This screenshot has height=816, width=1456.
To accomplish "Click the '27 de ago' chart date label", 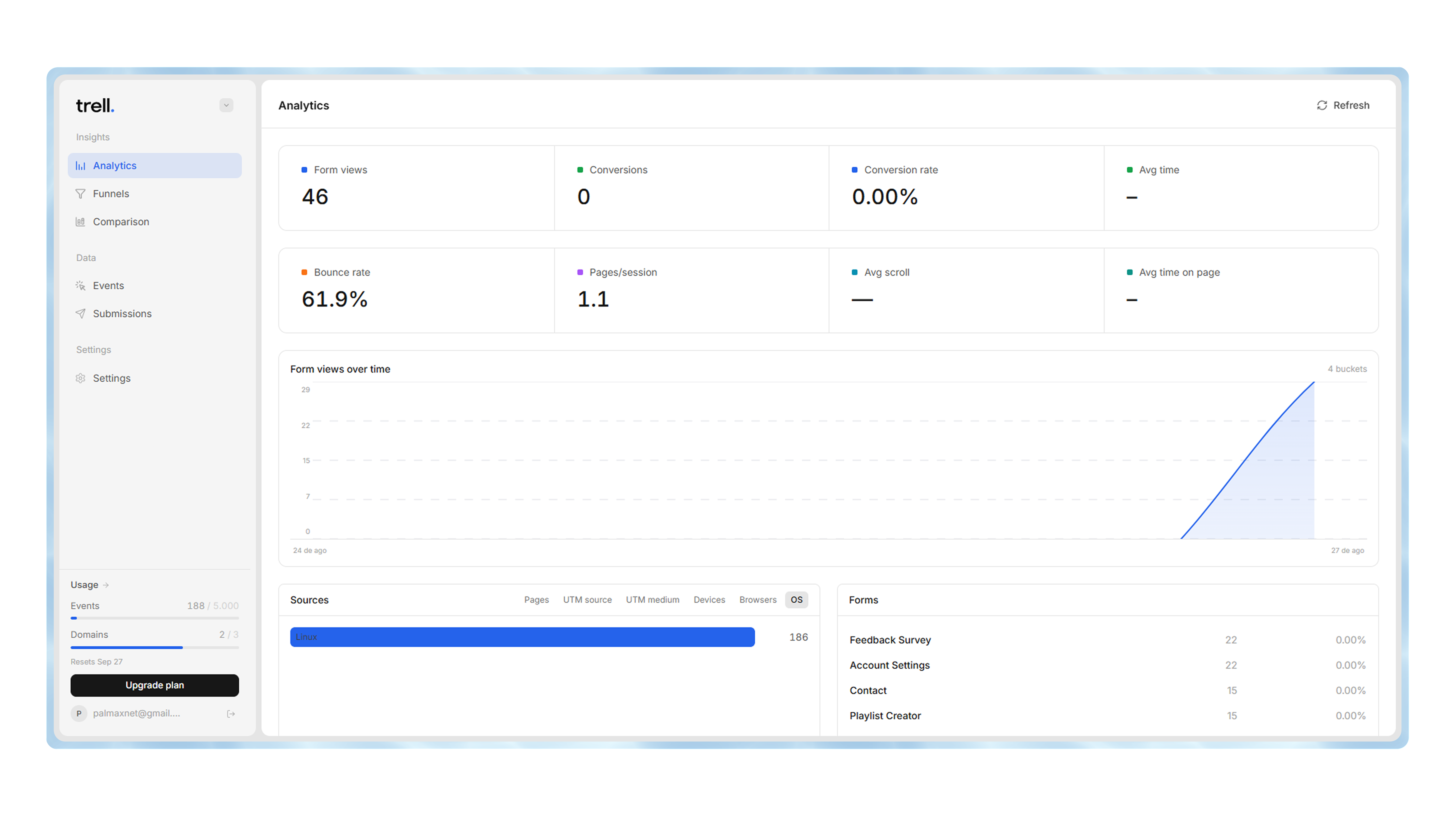I will click(x=1348, y=550).
